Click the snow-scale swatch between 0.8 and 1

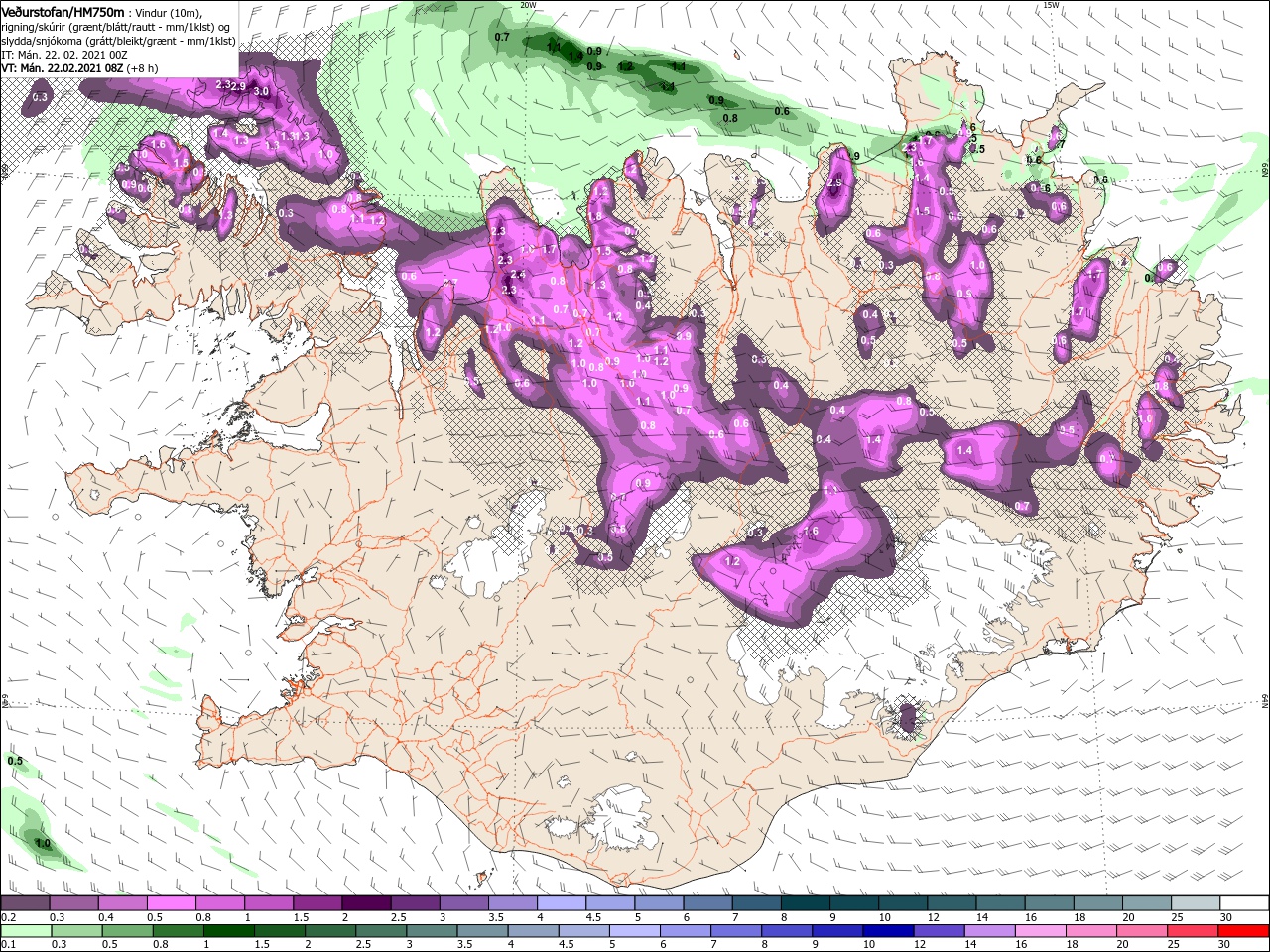pyautogui.click(x=220, y=903)
